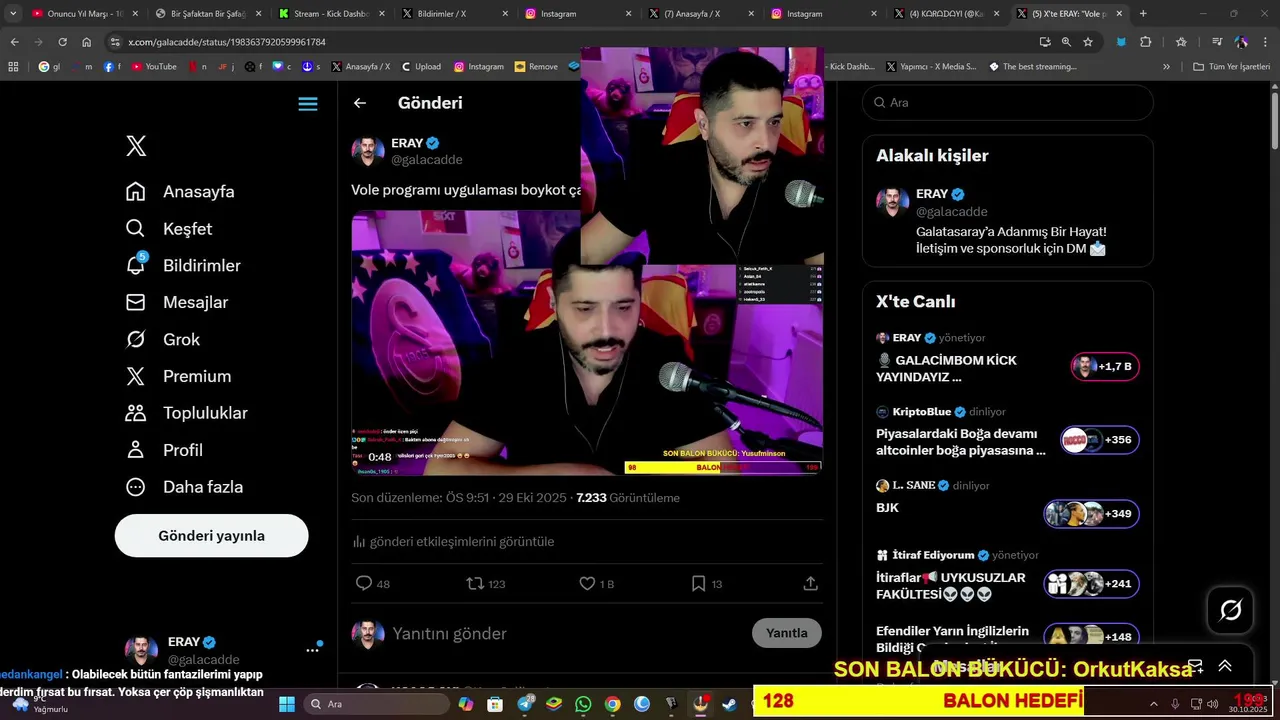Open tab search dropdown
Screen dimensions: 1280x720
pyautogui.click(x=13, y=14)
